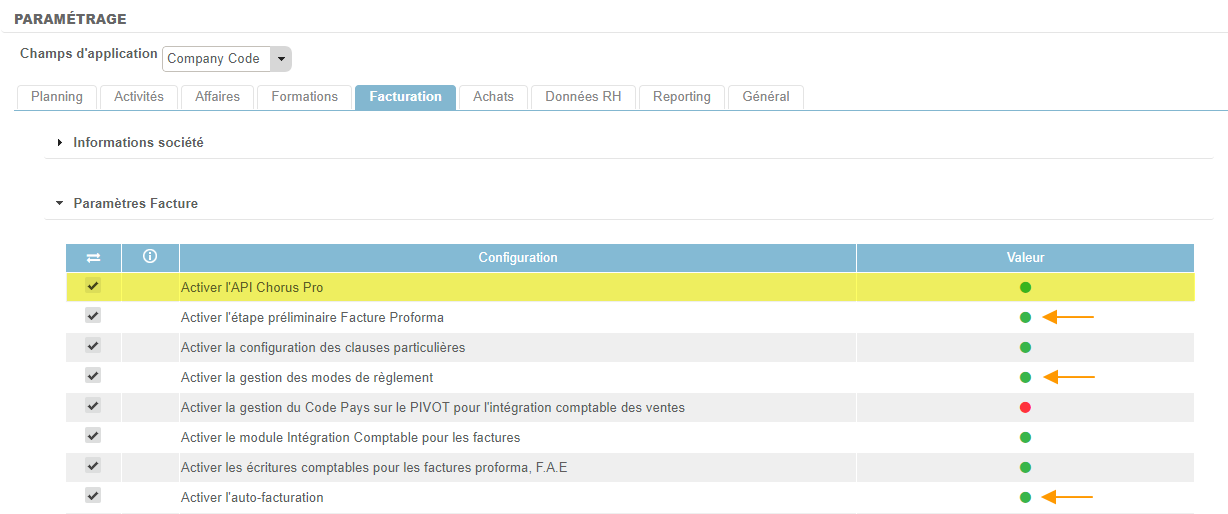Image resolution: width=1228 pixels, height=514 pixels.
Task: Click the info icon in table header
Action: click(x=150, y=257)
